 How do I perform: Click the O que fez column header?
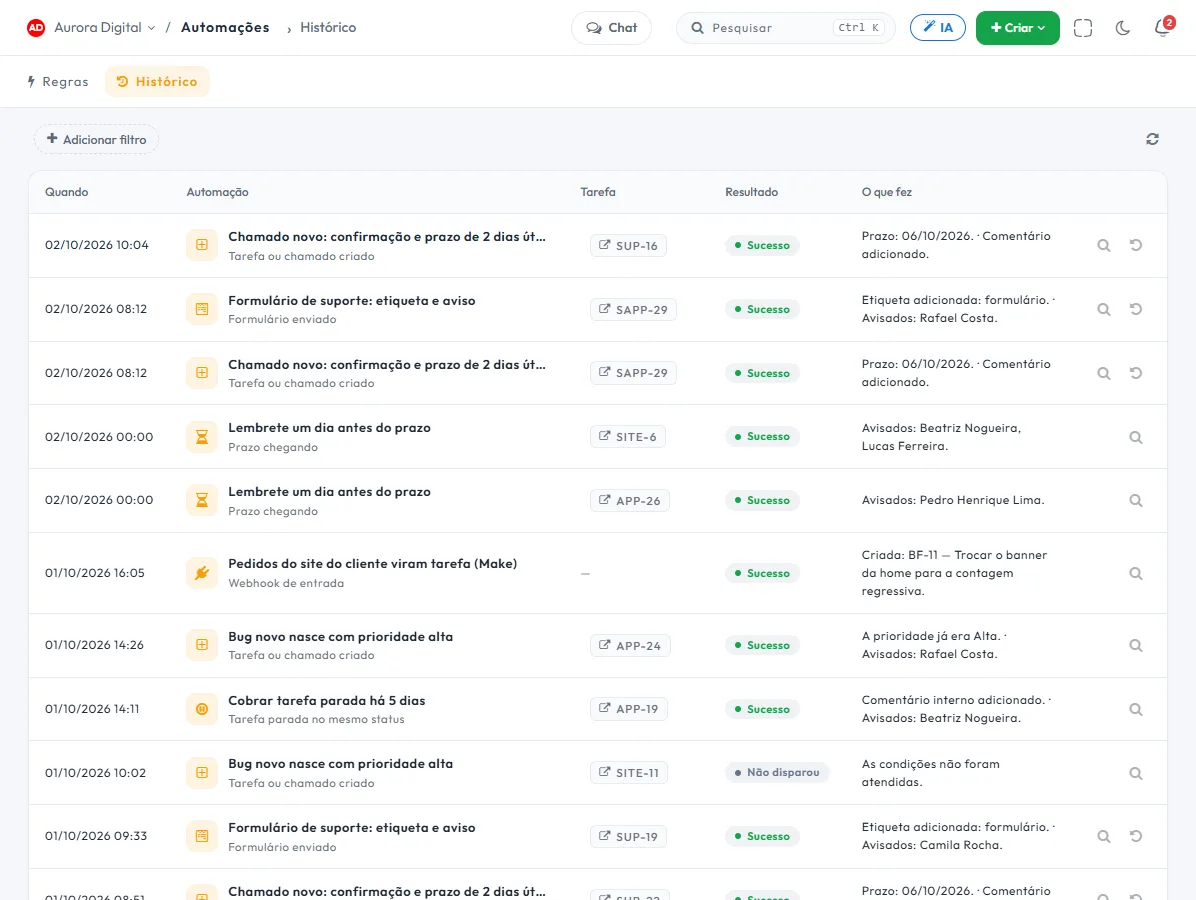pos(886,192)
